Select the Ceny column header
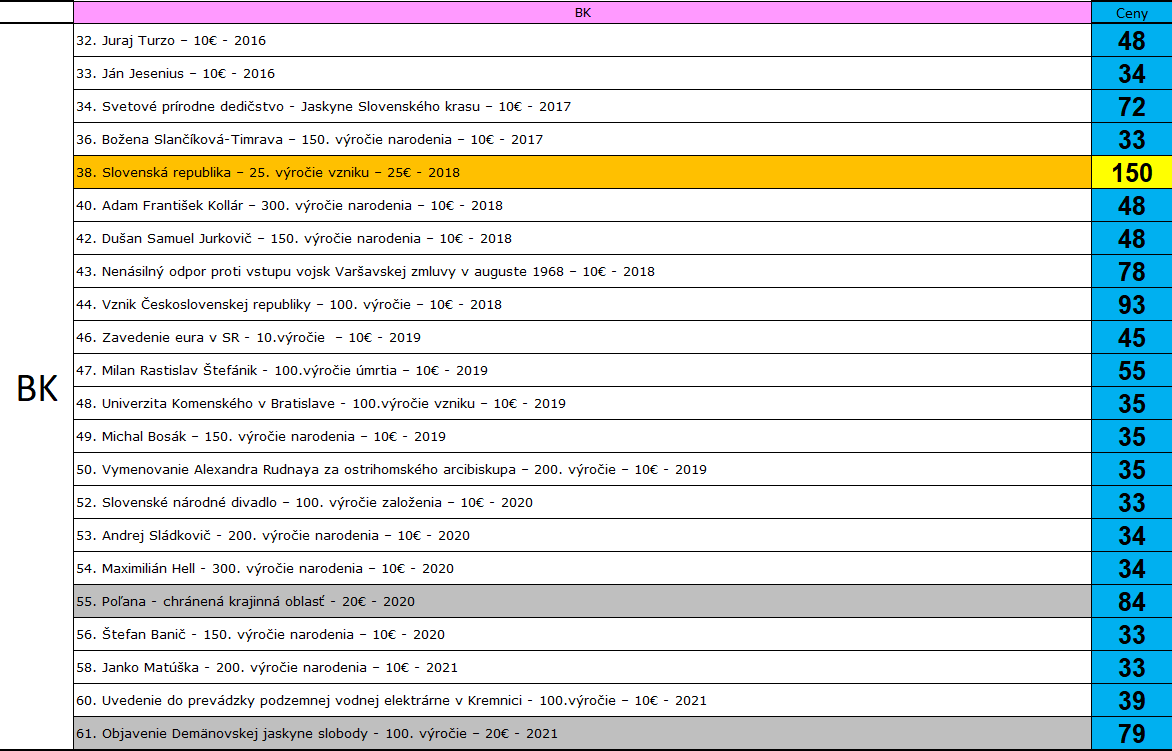Viewport: 1172px width, 751px height. coord(1131,13)
